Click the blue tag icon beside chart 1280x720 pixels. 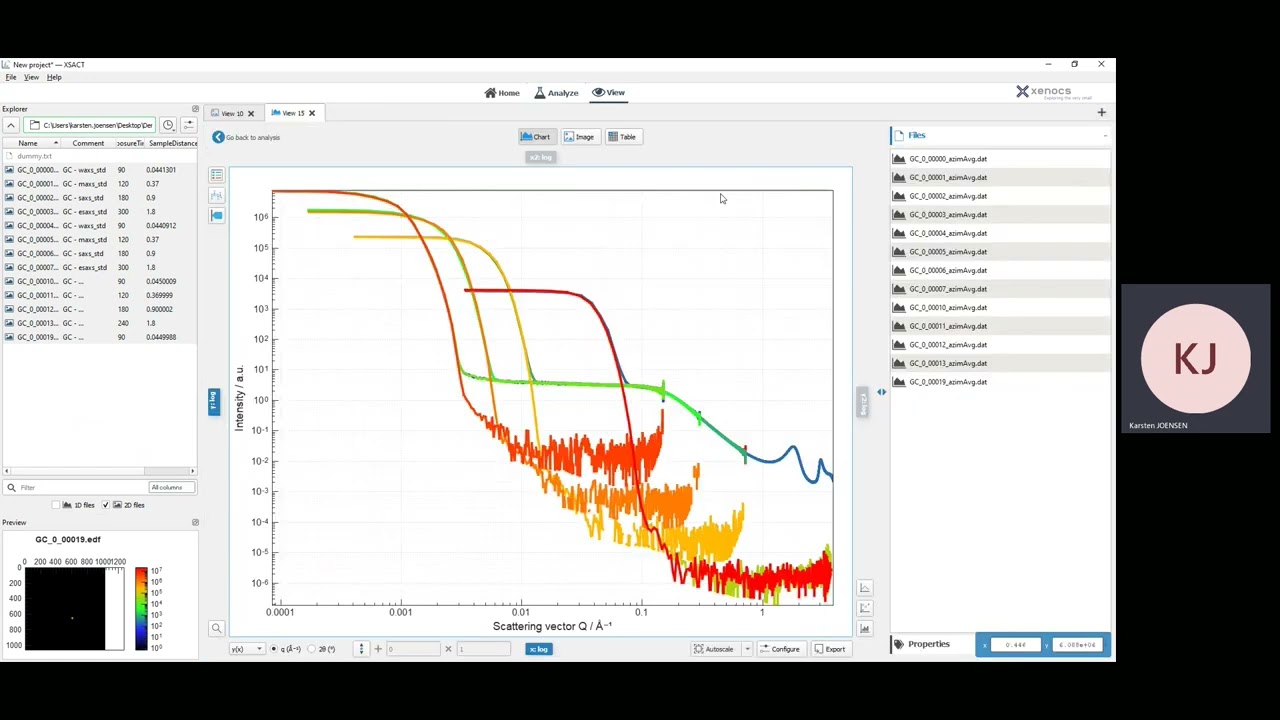pyautogui.click(x=216, y=215)
